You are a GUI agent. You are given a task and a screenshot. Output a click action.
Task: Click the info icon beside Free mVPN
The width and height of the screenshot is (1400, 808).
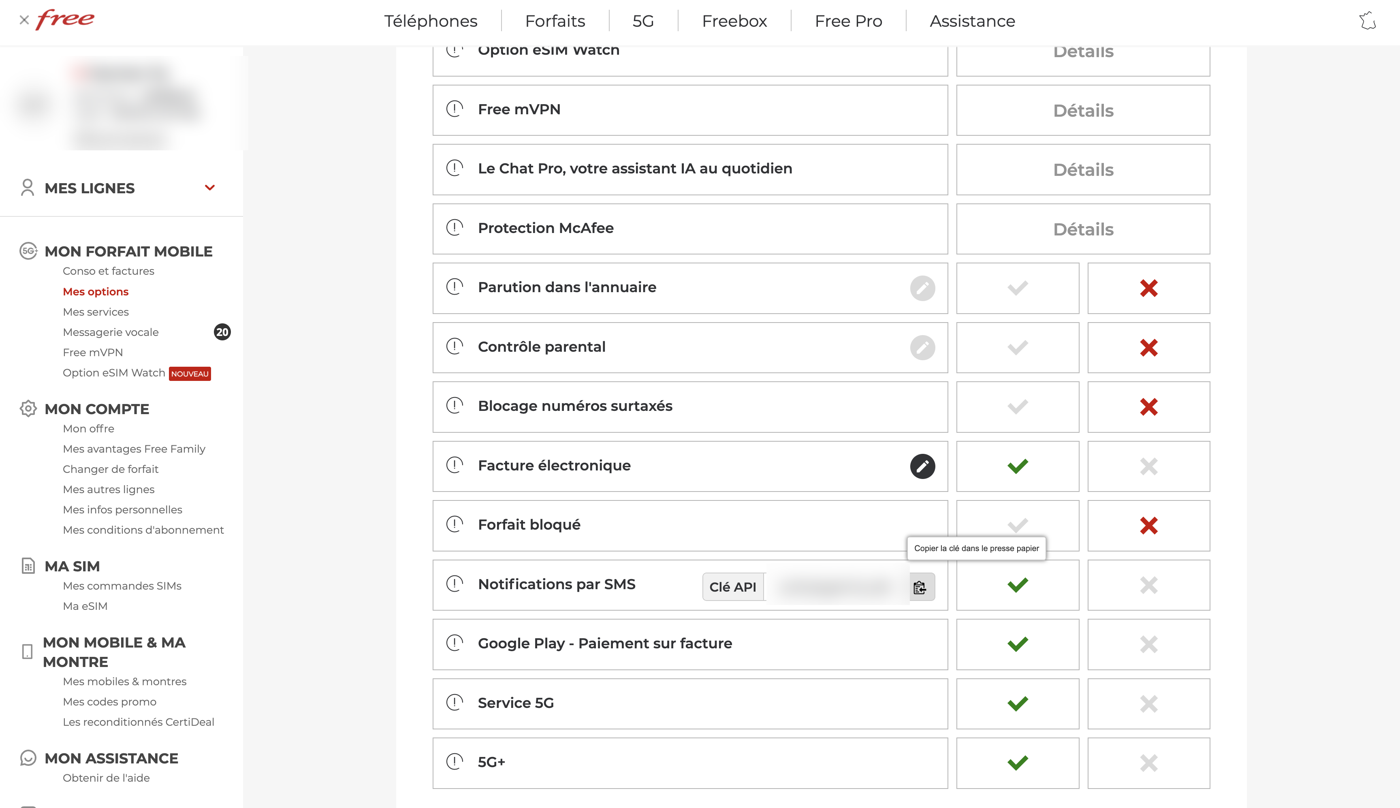tap(455, 109)
